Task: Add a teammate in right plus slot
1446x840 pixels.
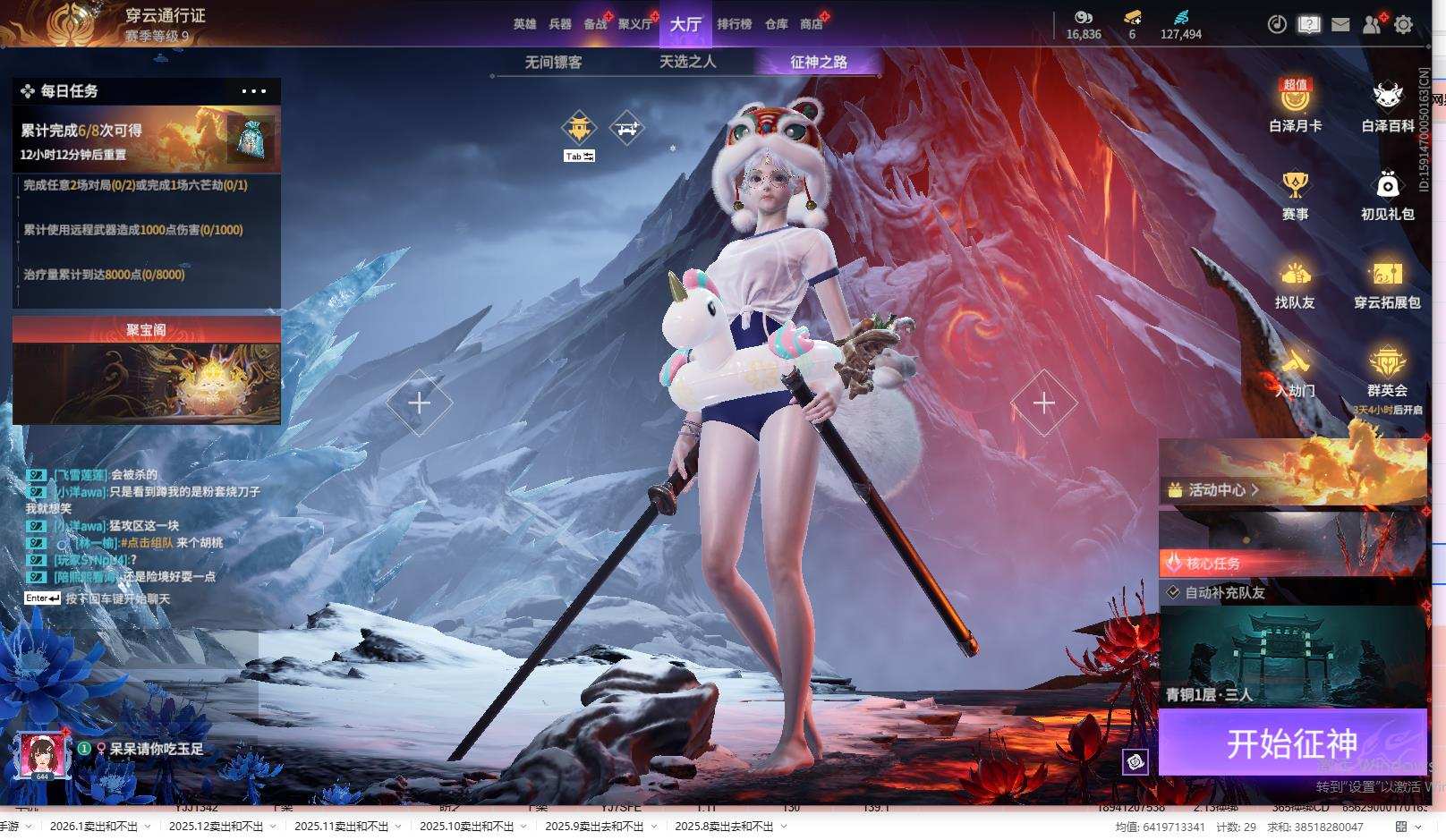Action: tap(1043, 403)
